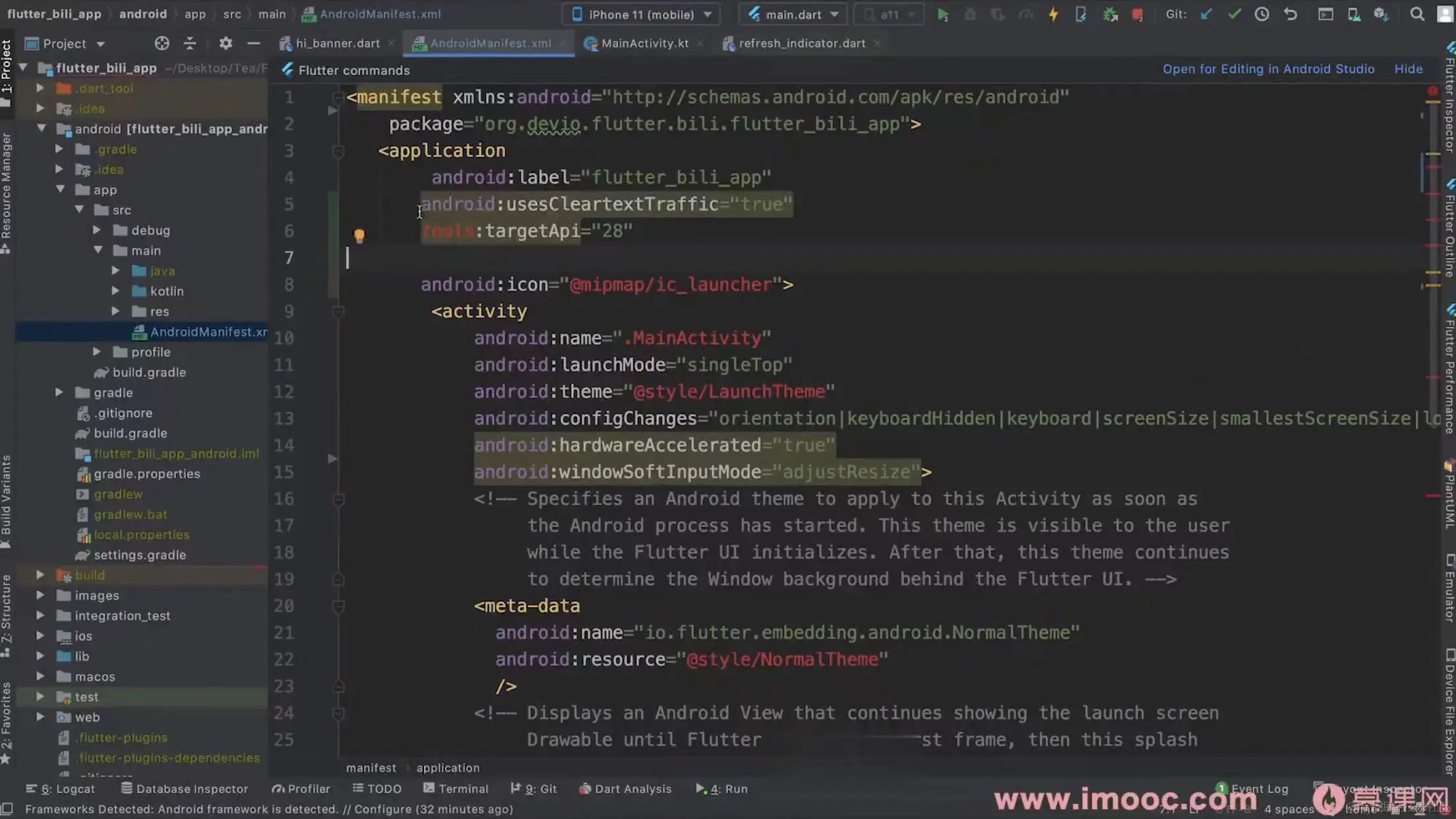Open the Dart Analysis tool window tab
The width and height of the screenshot is (1456, 819).
click(x=625, y=789)
